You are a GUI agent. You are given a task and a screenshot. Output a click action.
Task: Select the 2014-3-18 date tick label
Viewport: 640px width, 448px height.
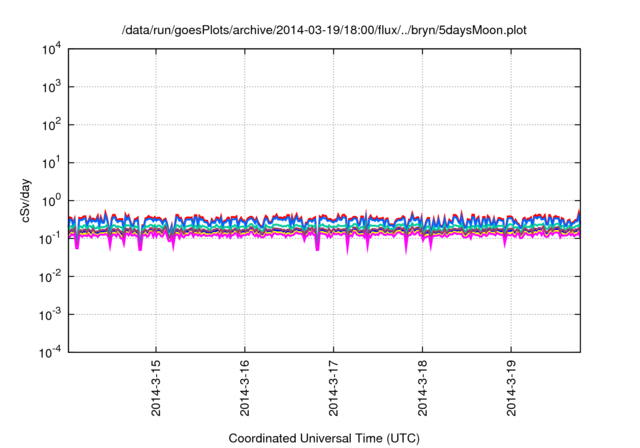[x=424, y=391]
